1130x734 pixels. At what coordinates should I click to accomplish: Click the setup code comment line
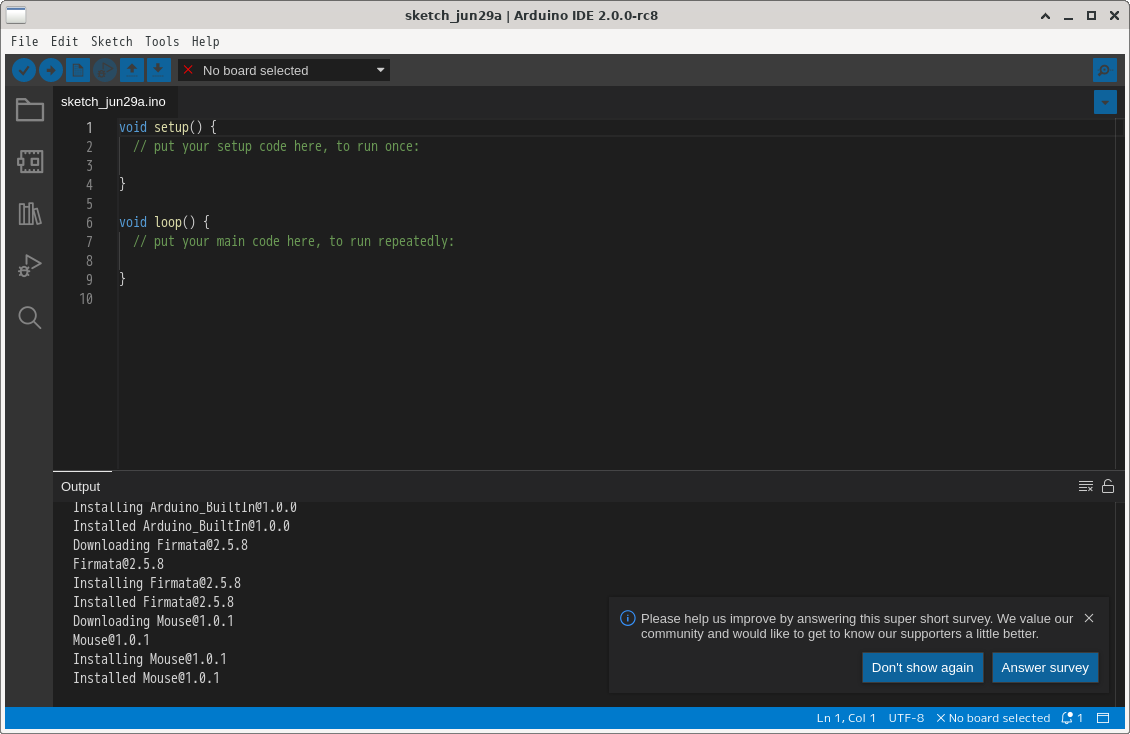pos(276,146)
